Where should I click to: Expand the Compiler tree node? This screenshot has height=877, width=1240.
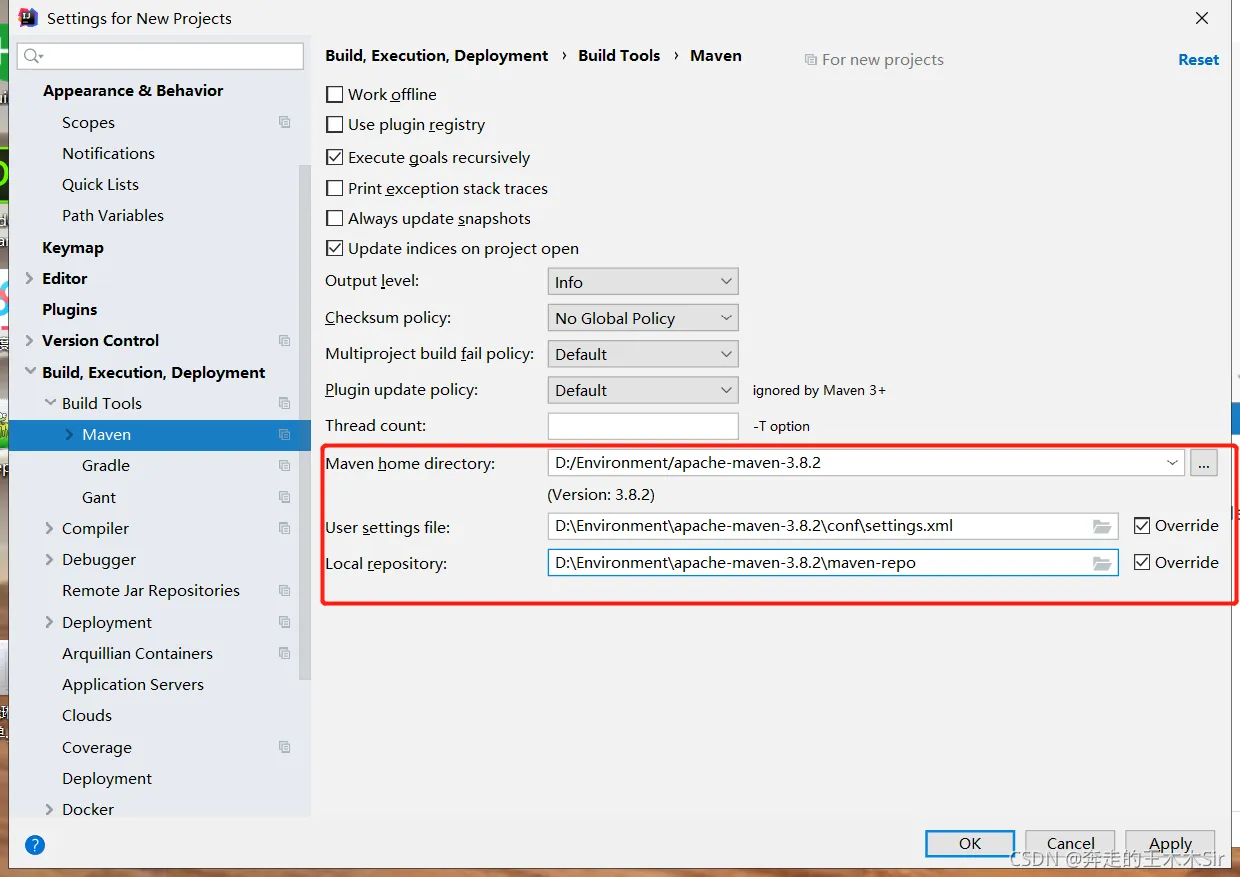tap(50, 528)
